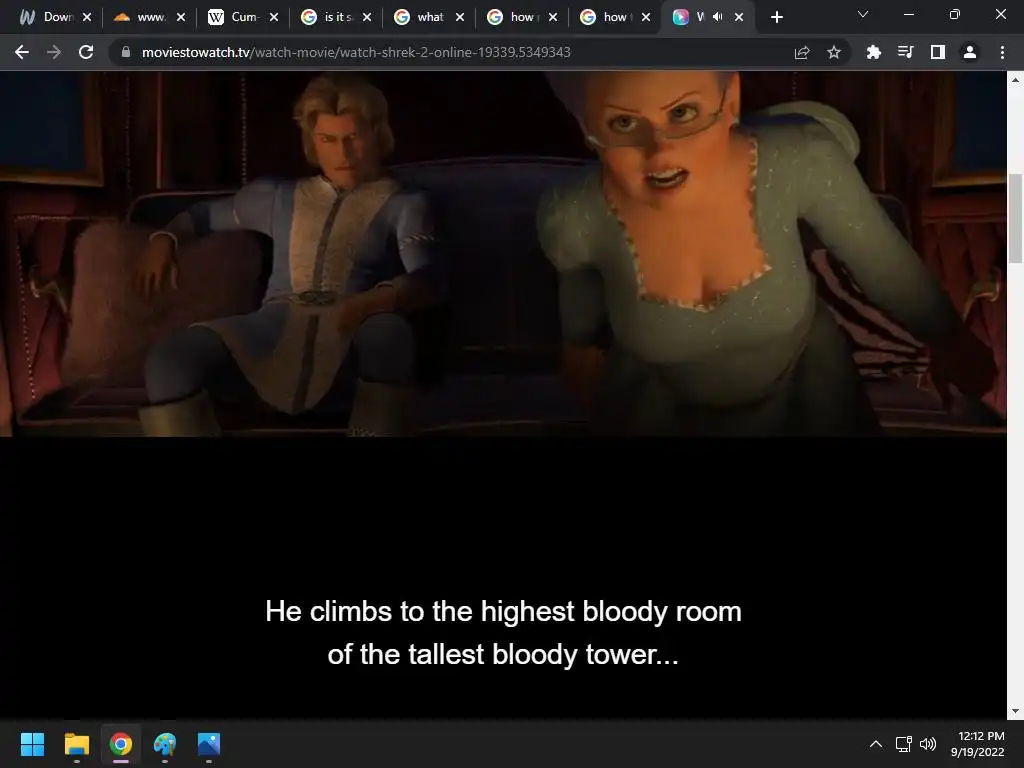The width and height of the screenshot is (1024, 768).
Task: Open Paint from the taskbar
Action: pyautogui.click(x=165, y=744)
